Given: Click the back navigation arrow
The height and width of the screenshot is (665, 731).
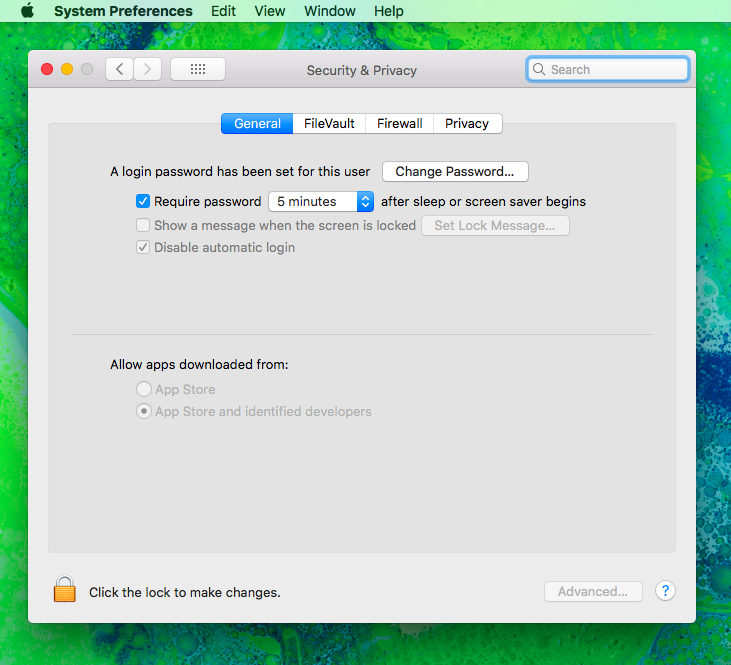Looking at the screenshot, I should (119, 69).
